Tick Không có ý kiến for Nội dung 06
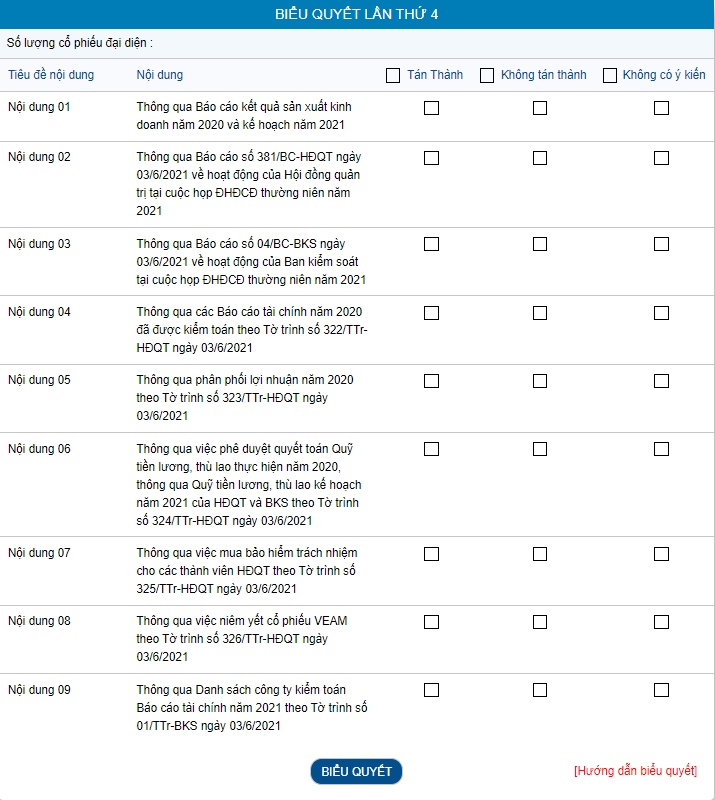 coord(661,449)
